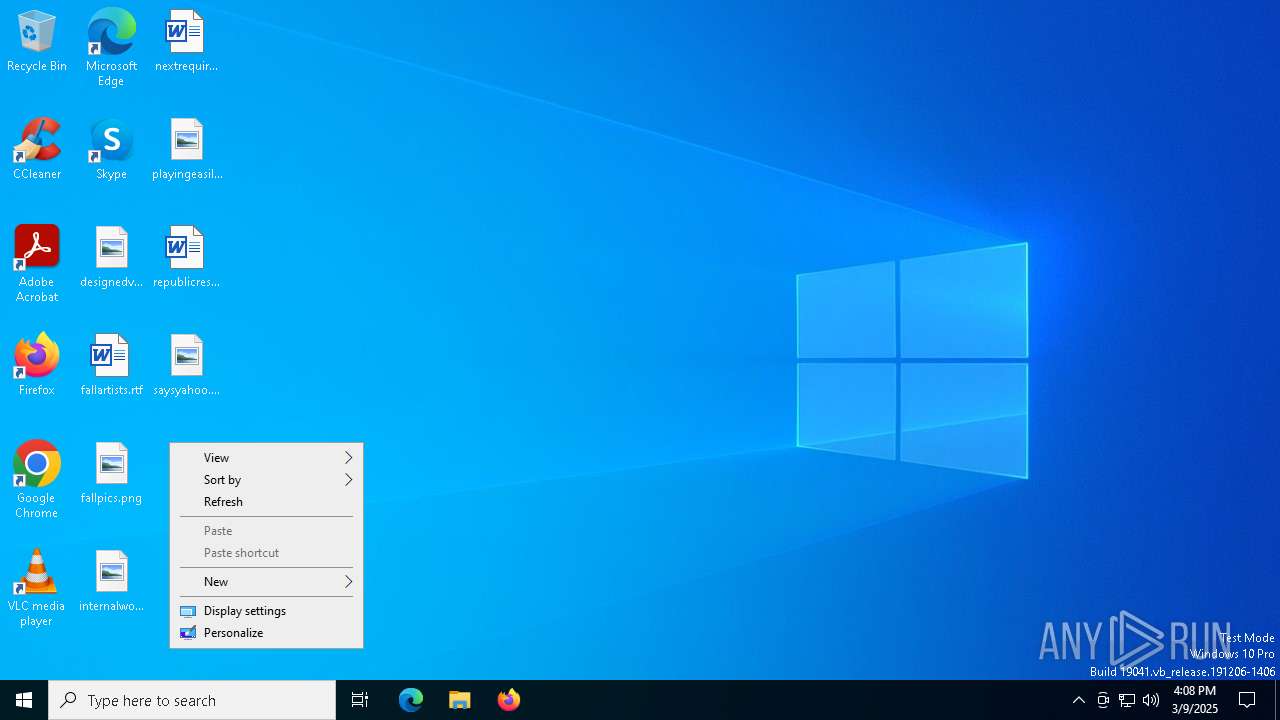1280x720 pixels.
Task: Select the playingeasil... image file
Action: point(187,150)
